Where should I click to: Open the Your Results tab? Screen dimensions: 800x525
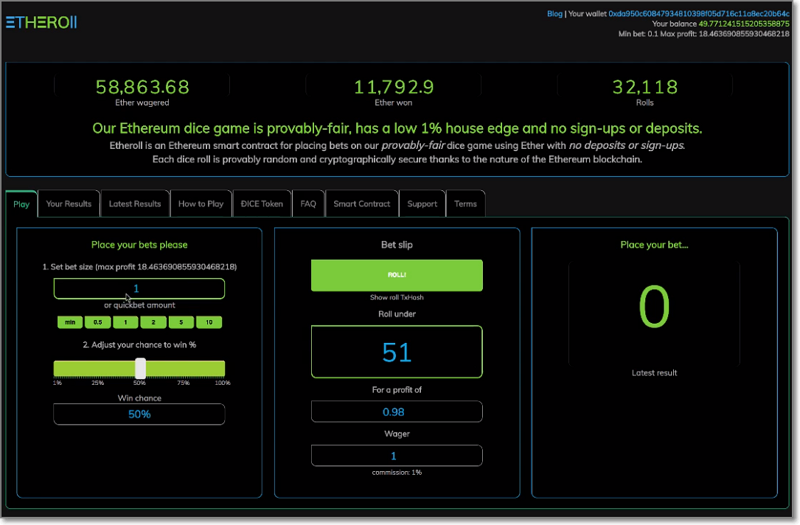click(69, 204)
